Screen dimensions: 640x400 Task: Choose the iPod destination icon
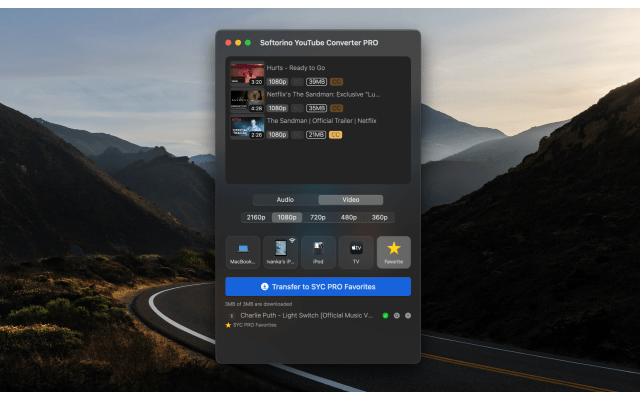tap(318, 252)
